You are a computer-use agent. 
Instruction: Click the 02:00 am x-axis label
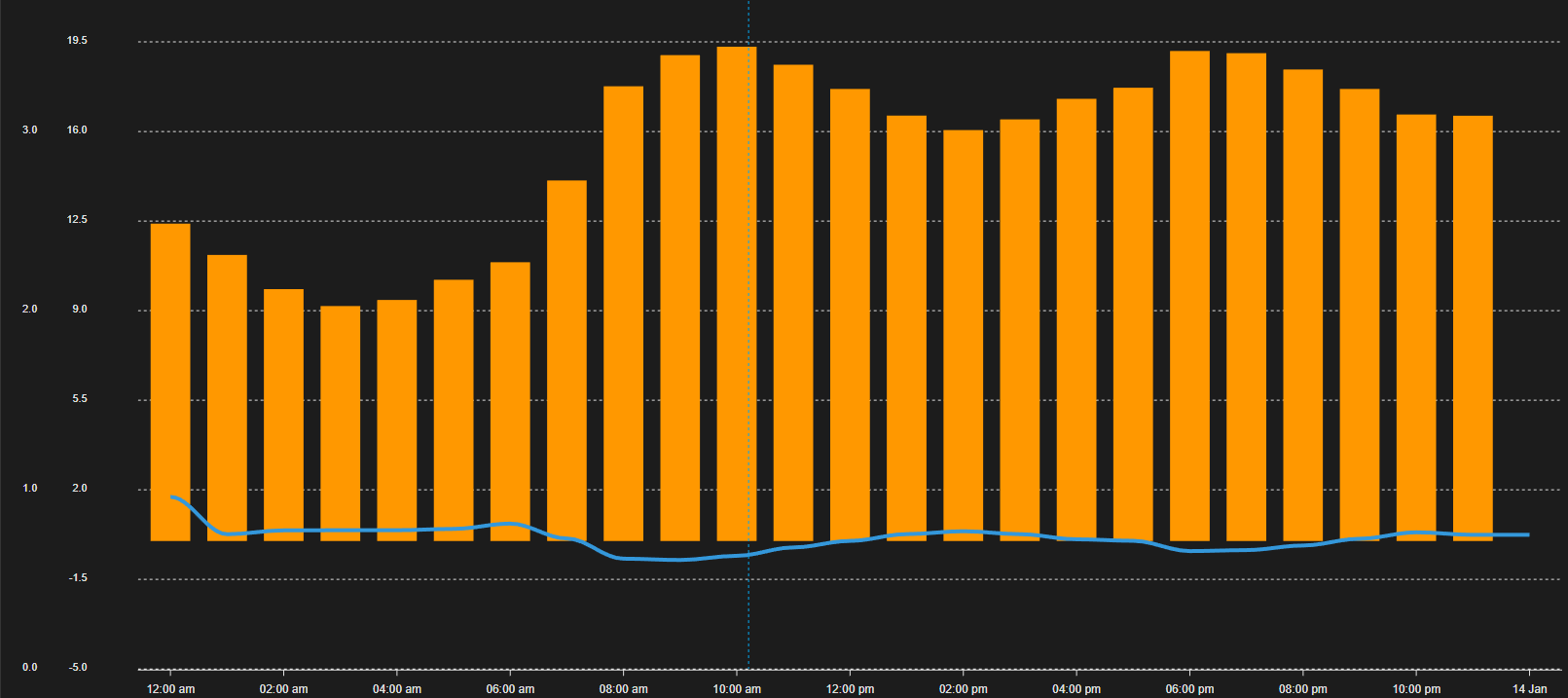click(x=283, y=689)
